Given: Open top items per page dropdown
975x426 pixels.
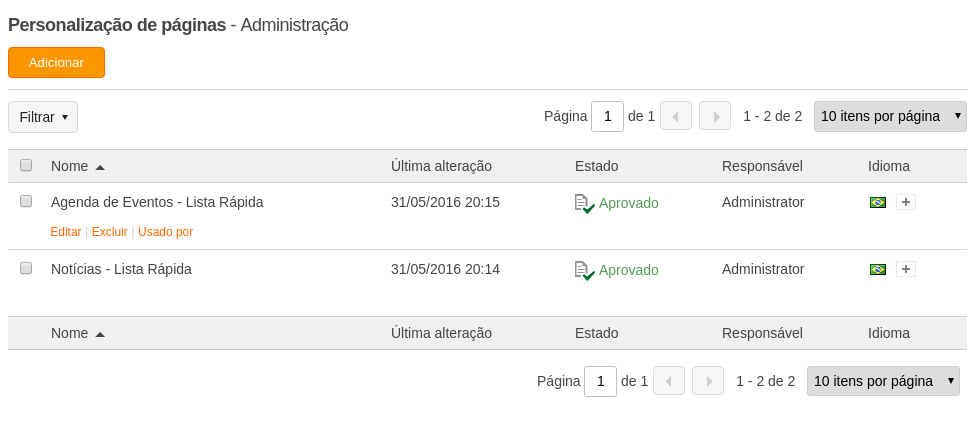Looking at the screenshot, I should [890, 116].
